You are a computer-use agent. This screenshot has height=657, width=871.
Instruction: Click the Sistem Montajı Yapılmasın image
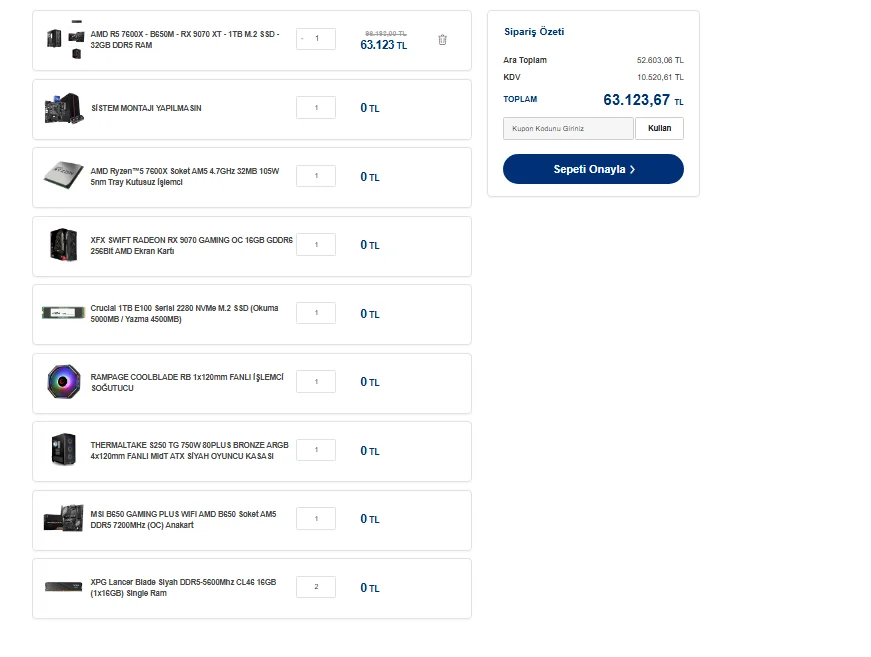pos(63,108)
